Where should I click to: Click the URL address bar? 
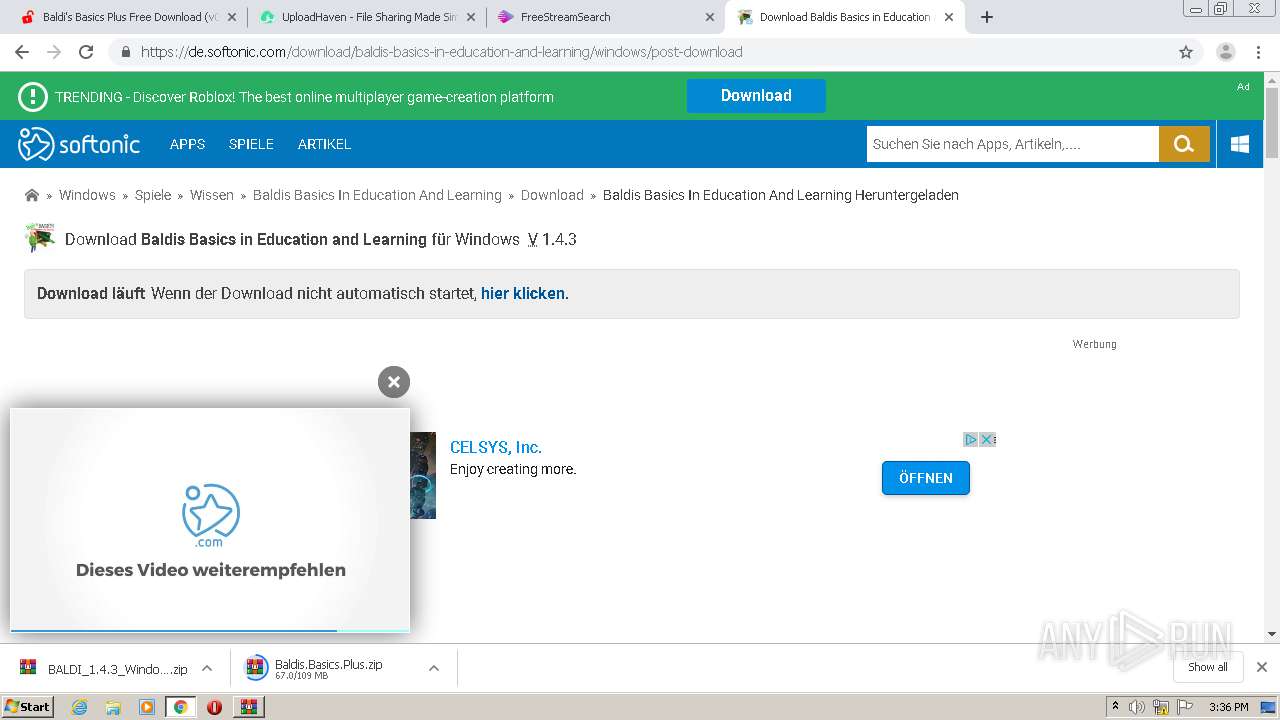coord(640,52)
